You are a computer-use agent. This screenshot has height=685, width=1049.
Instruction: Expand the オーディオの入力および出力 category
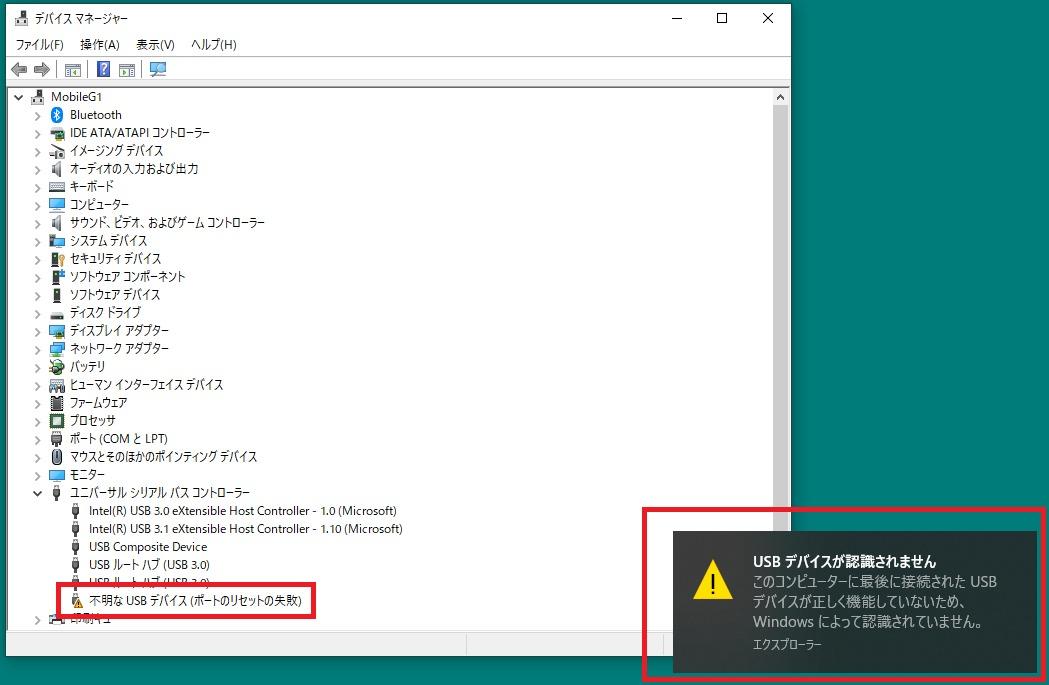click(x=37, y=170)
